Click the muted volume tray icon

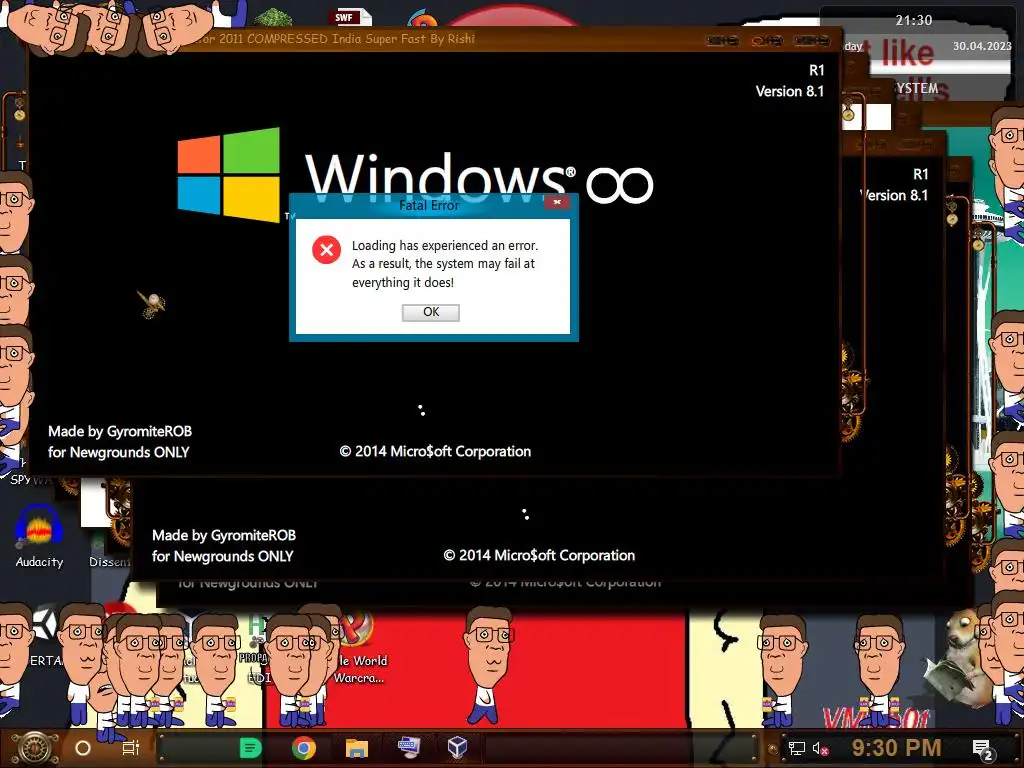(820, 748)
